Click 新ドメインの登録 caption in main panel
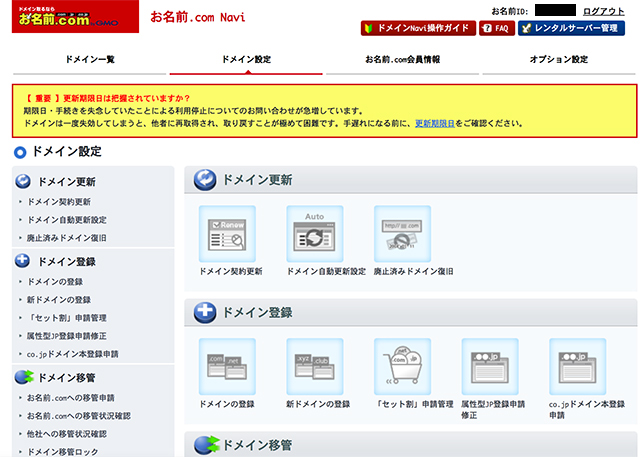Screen dimensions: 640x457 [x=318, y=404]
